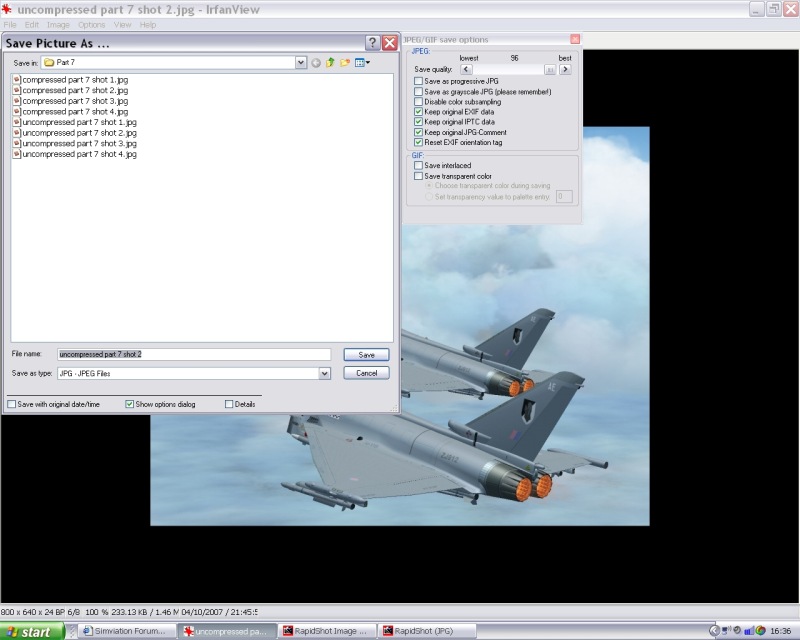This screenshot has height=640, width=800.
Task: Click the go back navigation icon
Action: (316, 63)
